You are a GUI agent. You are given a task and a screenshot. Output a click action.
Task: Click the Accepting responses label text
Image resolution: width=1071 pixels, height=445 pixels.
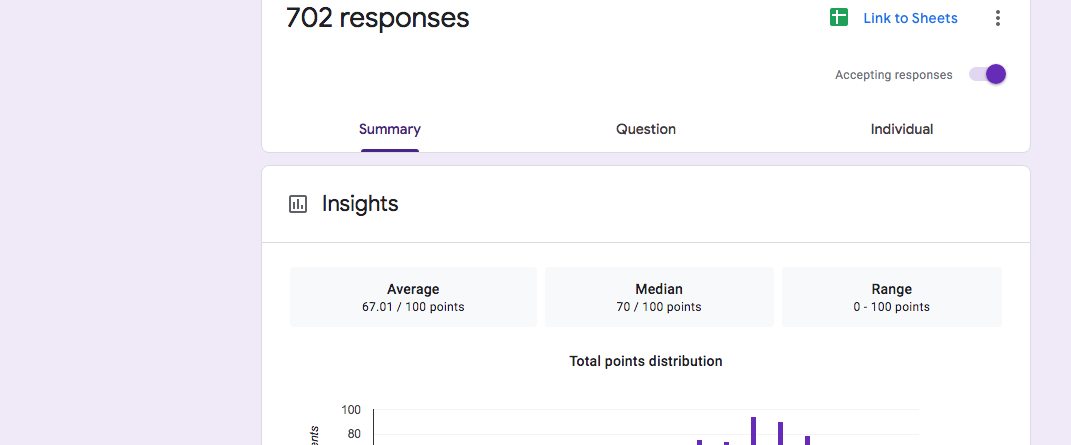893,75
